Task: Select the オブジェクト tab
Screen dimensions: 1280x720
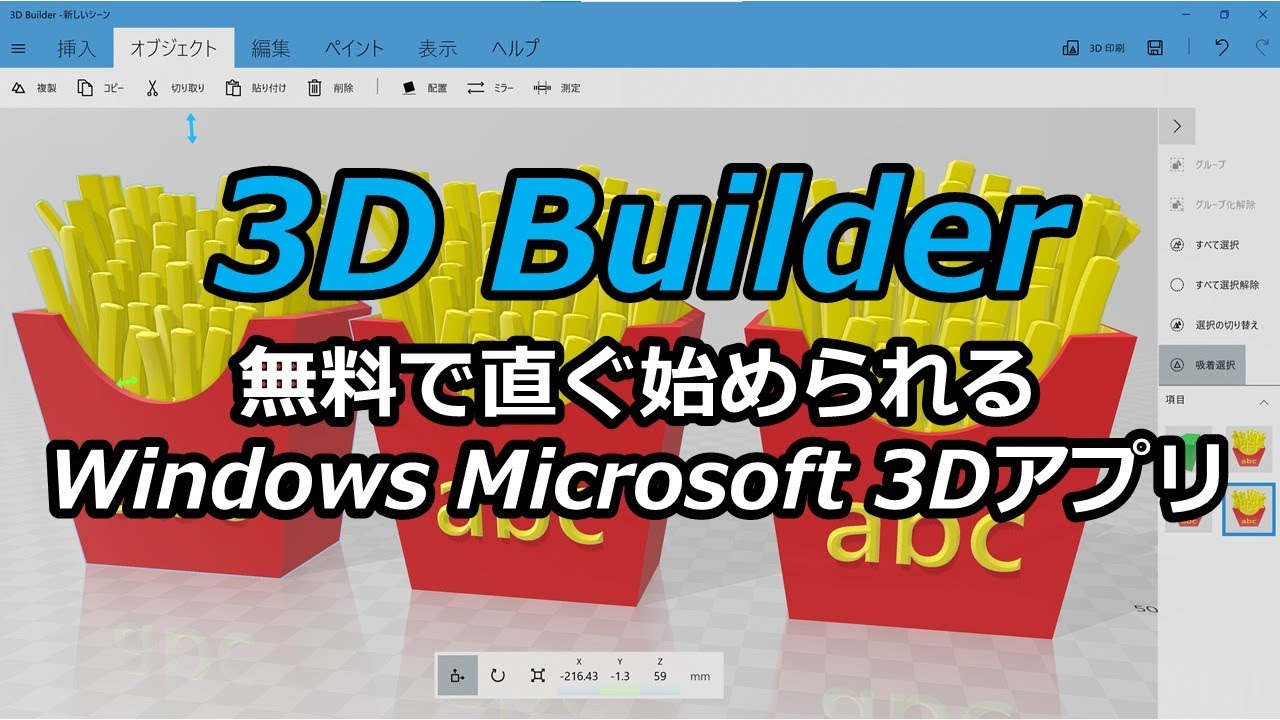Action: click(174, 48)
